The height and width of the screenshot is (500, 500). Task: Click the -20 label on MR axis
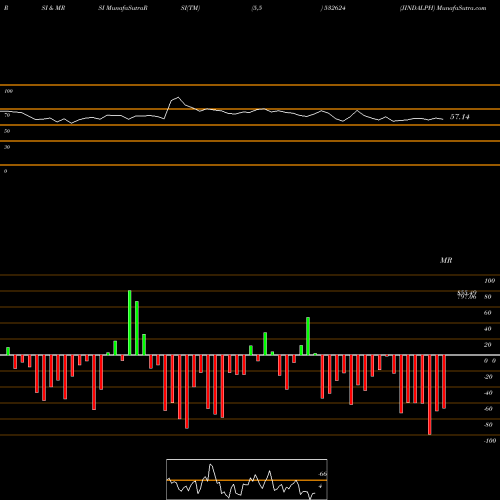click(488, 377)
